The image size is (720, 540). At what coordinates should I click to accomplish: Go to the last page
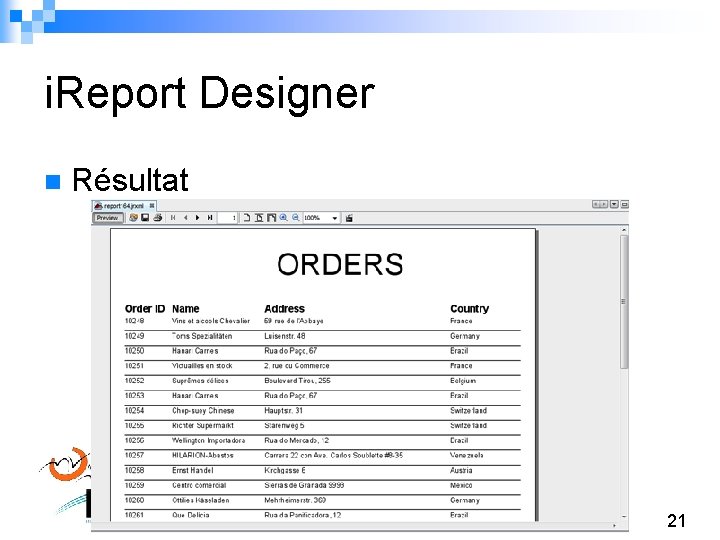click(x=210, y=218)
